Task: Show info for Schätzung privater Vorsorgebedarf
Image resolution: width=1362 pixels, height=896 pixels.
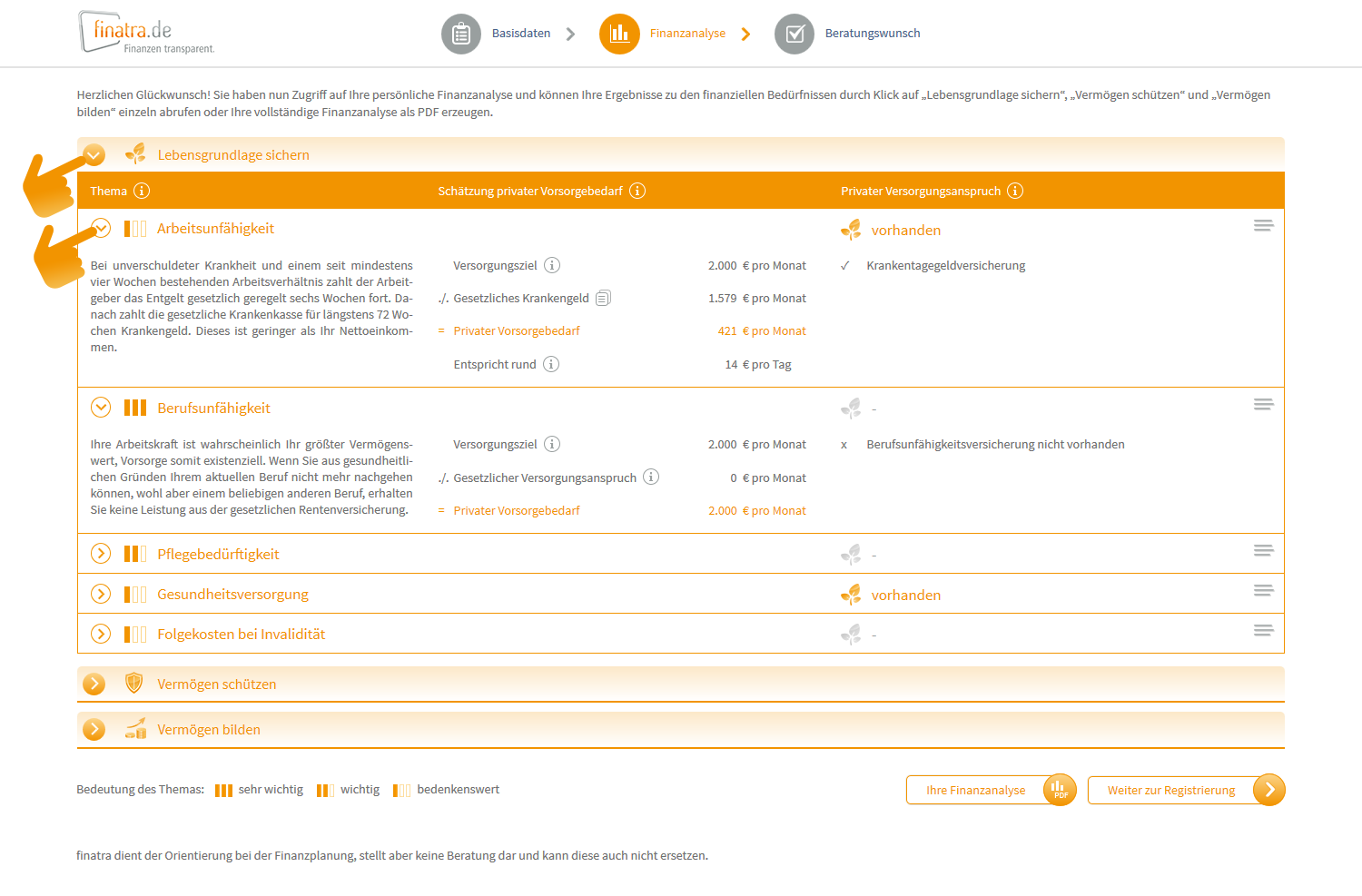Action: 637,191
